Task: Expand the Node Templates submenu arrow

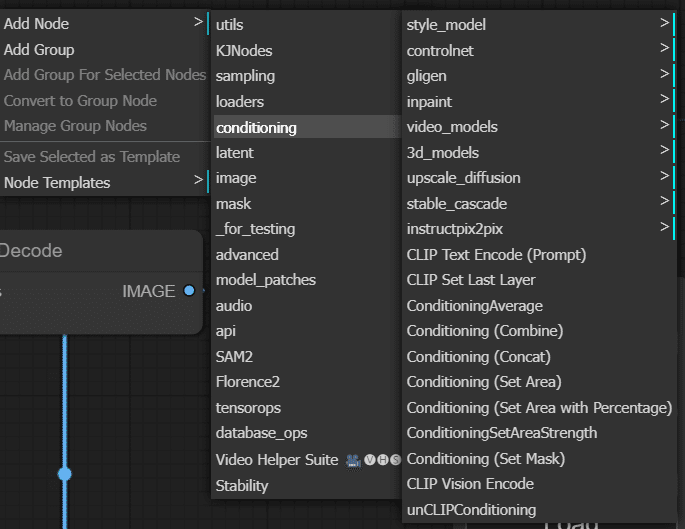Action: (198, 182)
